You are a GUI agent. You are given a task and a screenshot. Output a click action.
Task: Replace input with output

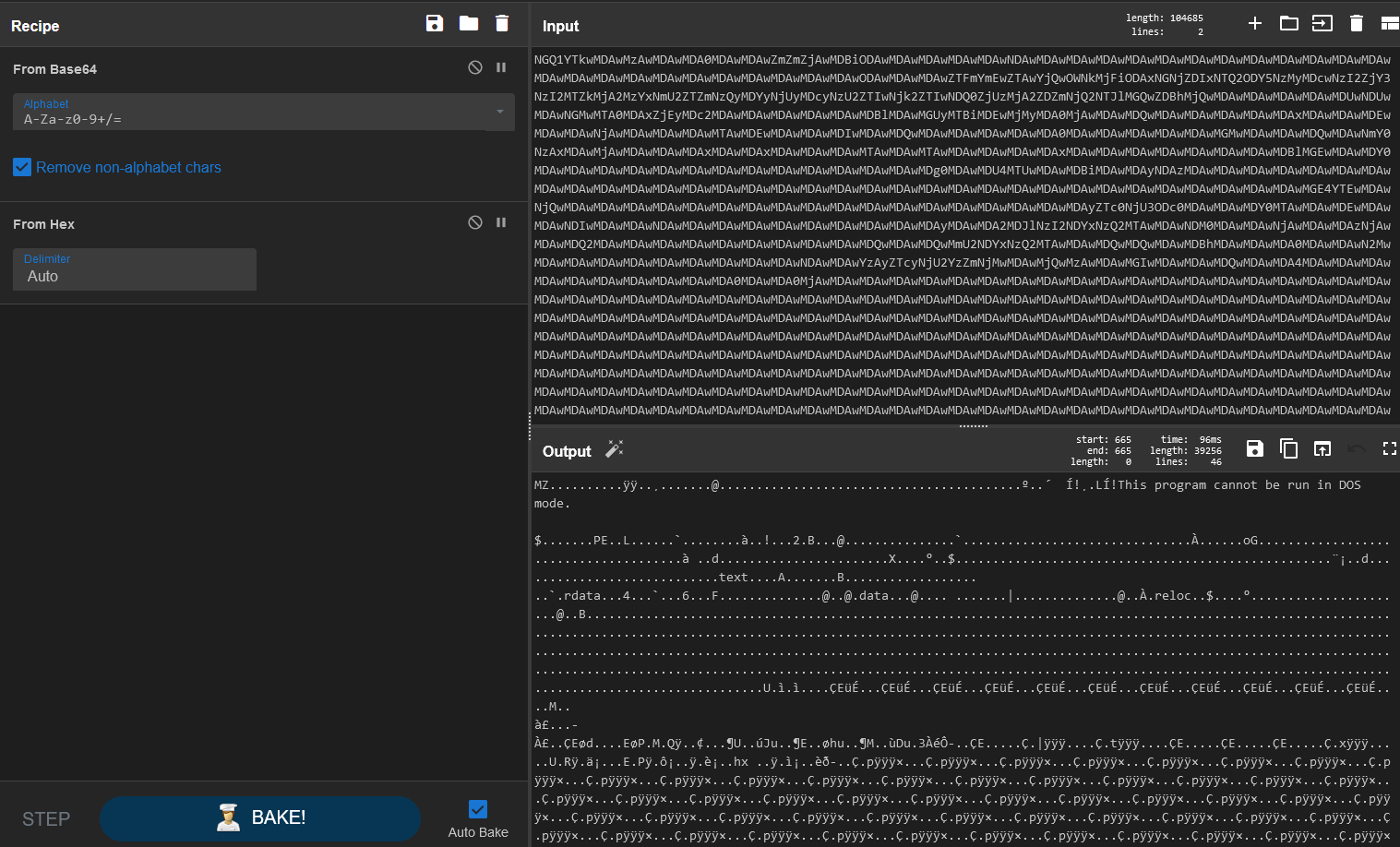pos(1322,448)
